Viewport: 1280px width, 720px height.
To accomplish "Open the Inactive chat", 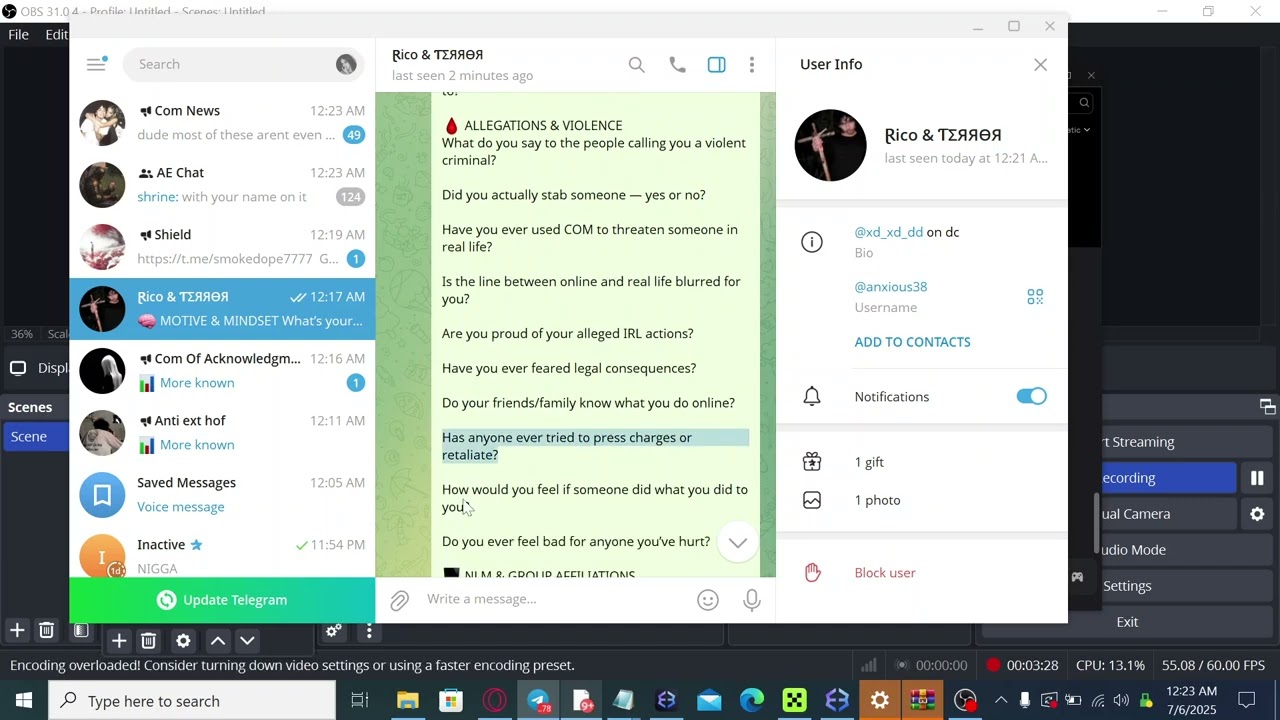I will (222, 554).
